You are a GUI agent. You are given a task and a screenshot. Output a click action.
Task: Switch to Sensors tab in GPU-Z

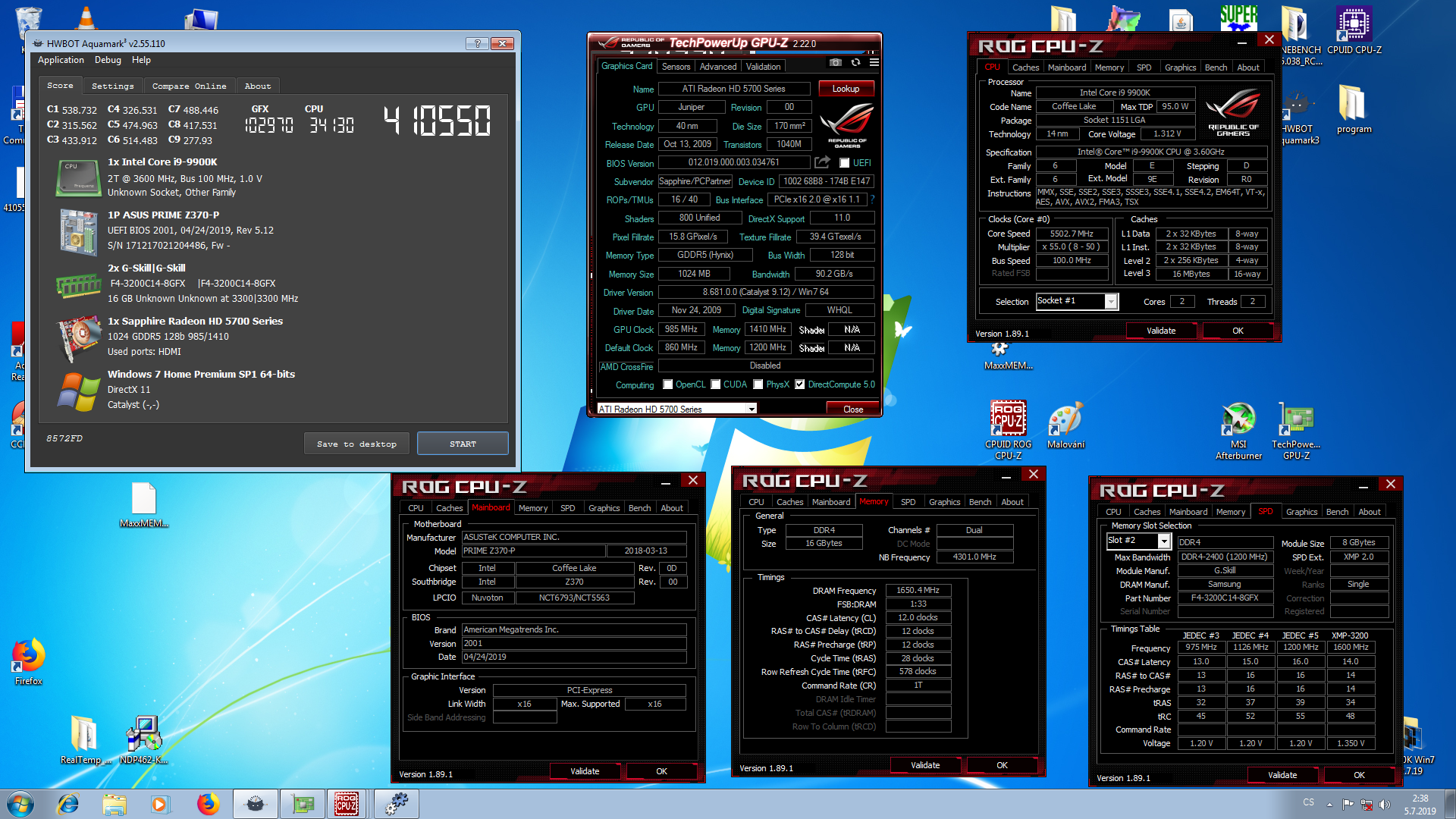pyautogui.click(x=676, y=67)
